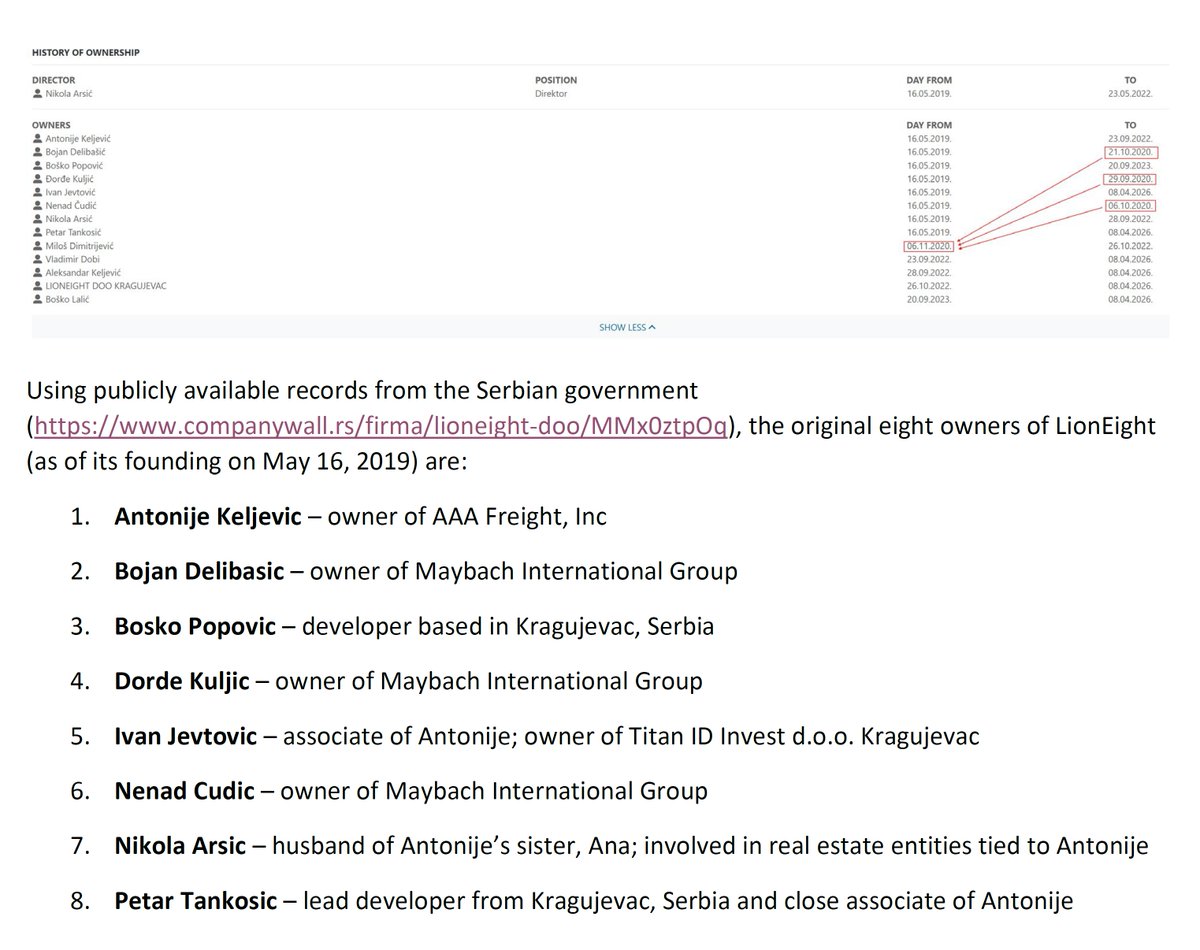Image resolution: width=1200 pixels, height=950 pixels.
Task: Click the person icon next to Bojan Delibašić
Action: [x=38, y=151]
